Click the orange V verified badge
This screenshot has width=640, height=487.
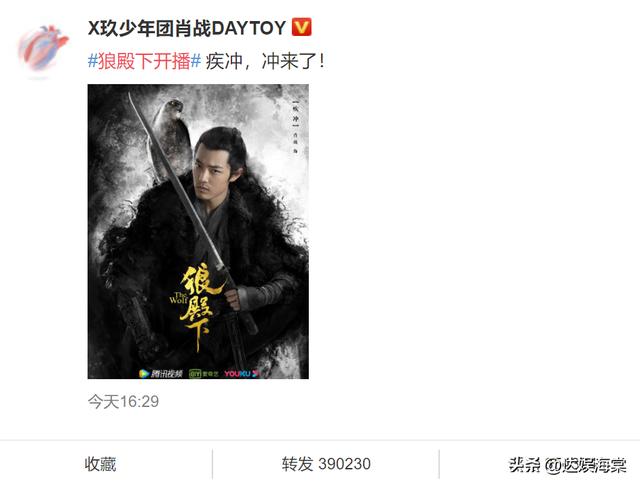(302, 28)
